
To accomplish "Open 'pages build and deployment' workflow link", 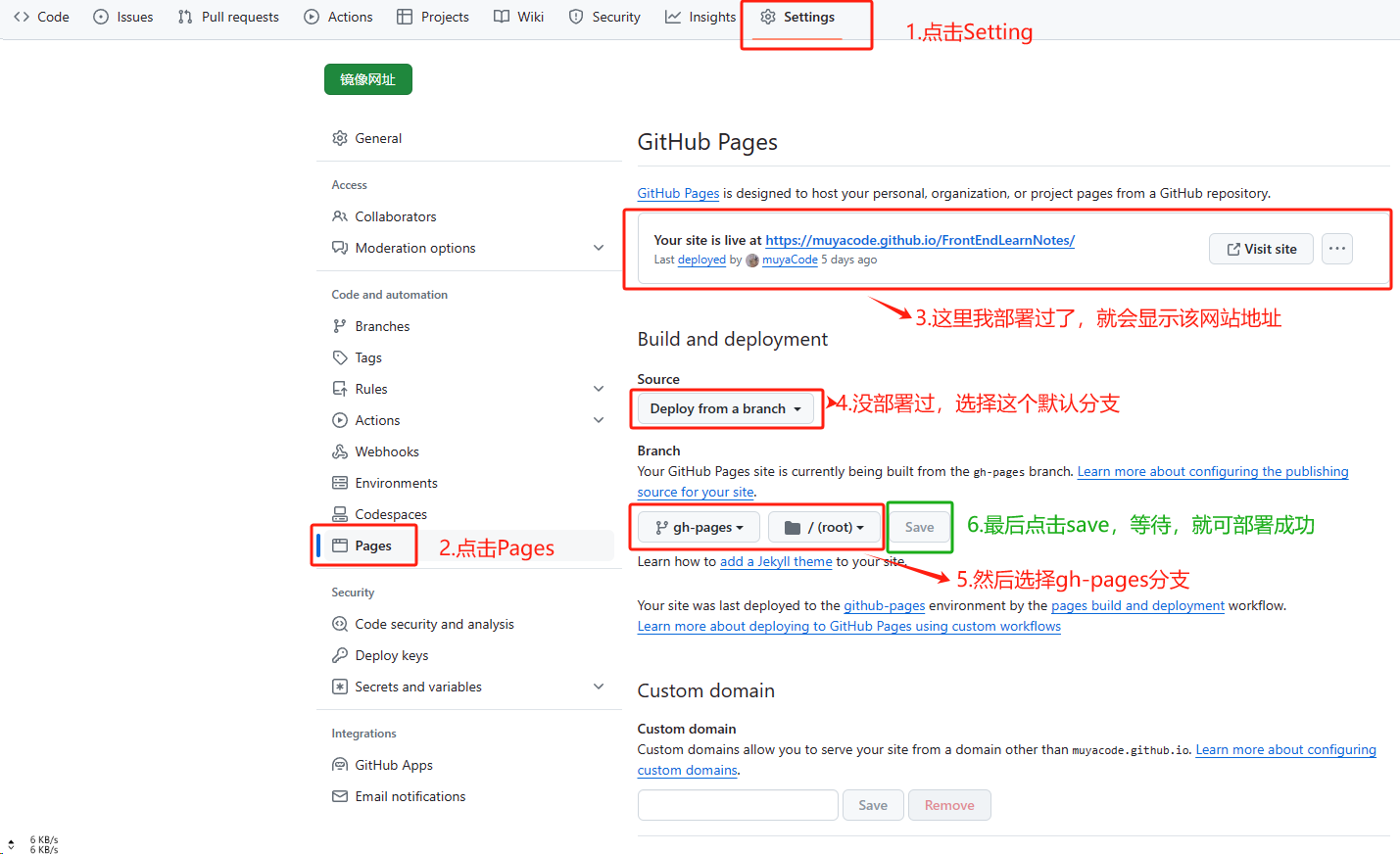I will [1137, 605].
